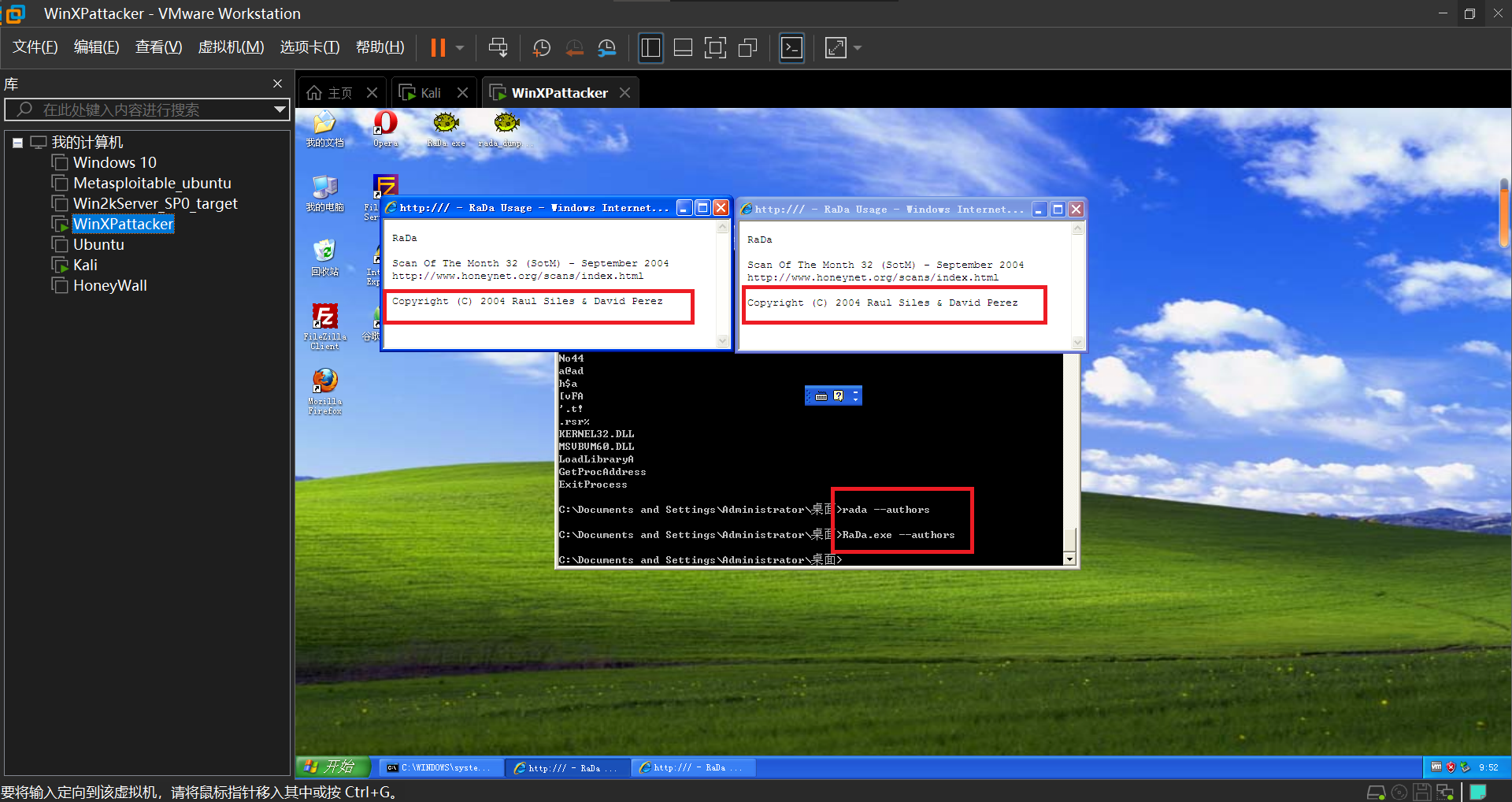The width and height of the screenshot is (1512, 802).
Task: Toggle the library sidebar view button
Action: (650, 48)
